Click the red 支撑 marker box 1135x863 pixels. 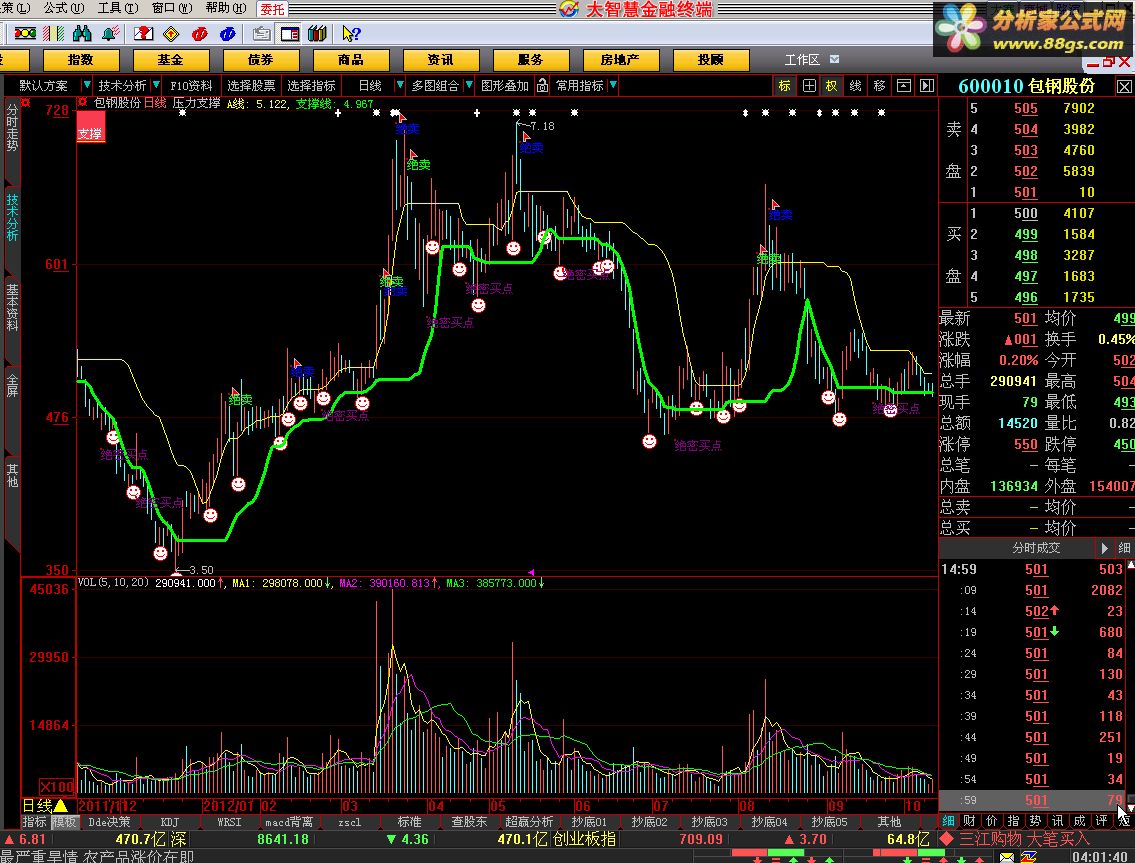90,127
